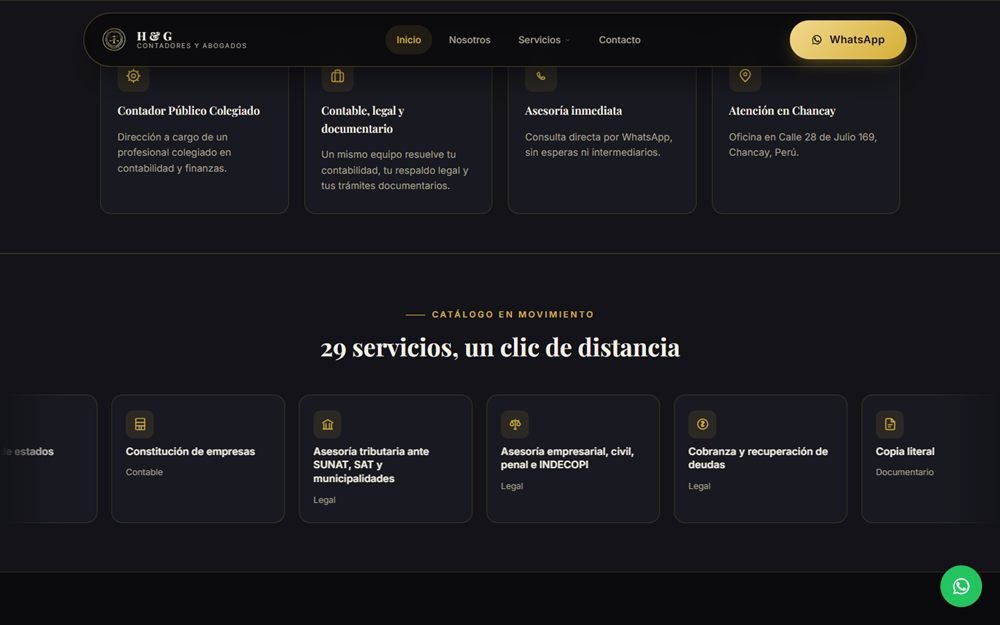This screenshot has width=1000, height=625.
Task: Click the heading '29 servicios, un clic de distancia'
Action: coord(500,348)
